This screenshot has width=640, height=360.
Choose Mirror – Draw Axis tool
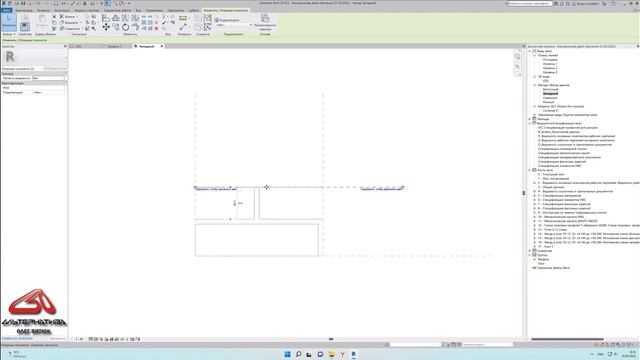[135, 18]
